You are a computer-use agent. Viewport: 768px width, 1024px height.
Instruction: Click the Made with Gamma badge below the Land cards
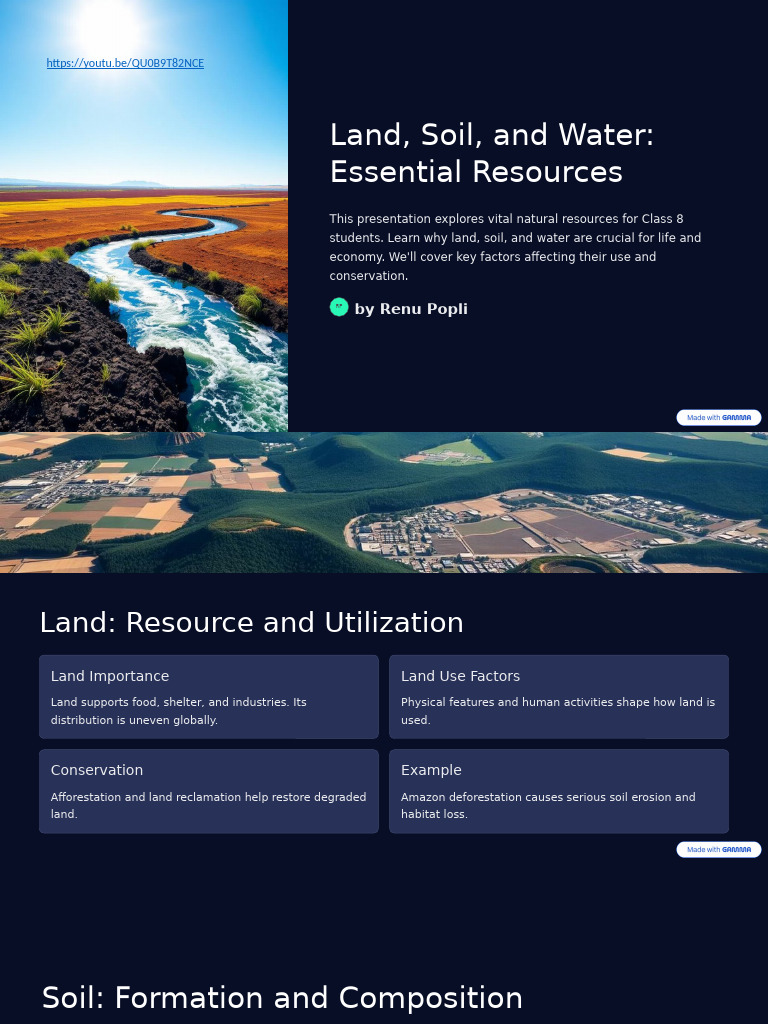click(x=718, y=849)
